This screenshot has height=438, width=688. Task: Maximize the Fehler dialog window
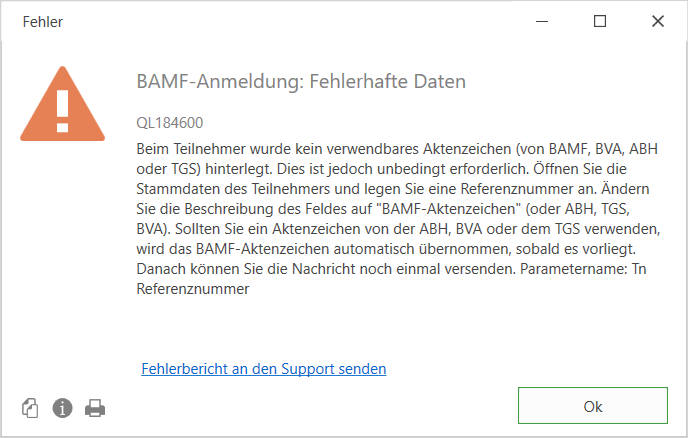pyautogui.click(x=600, y=21)
